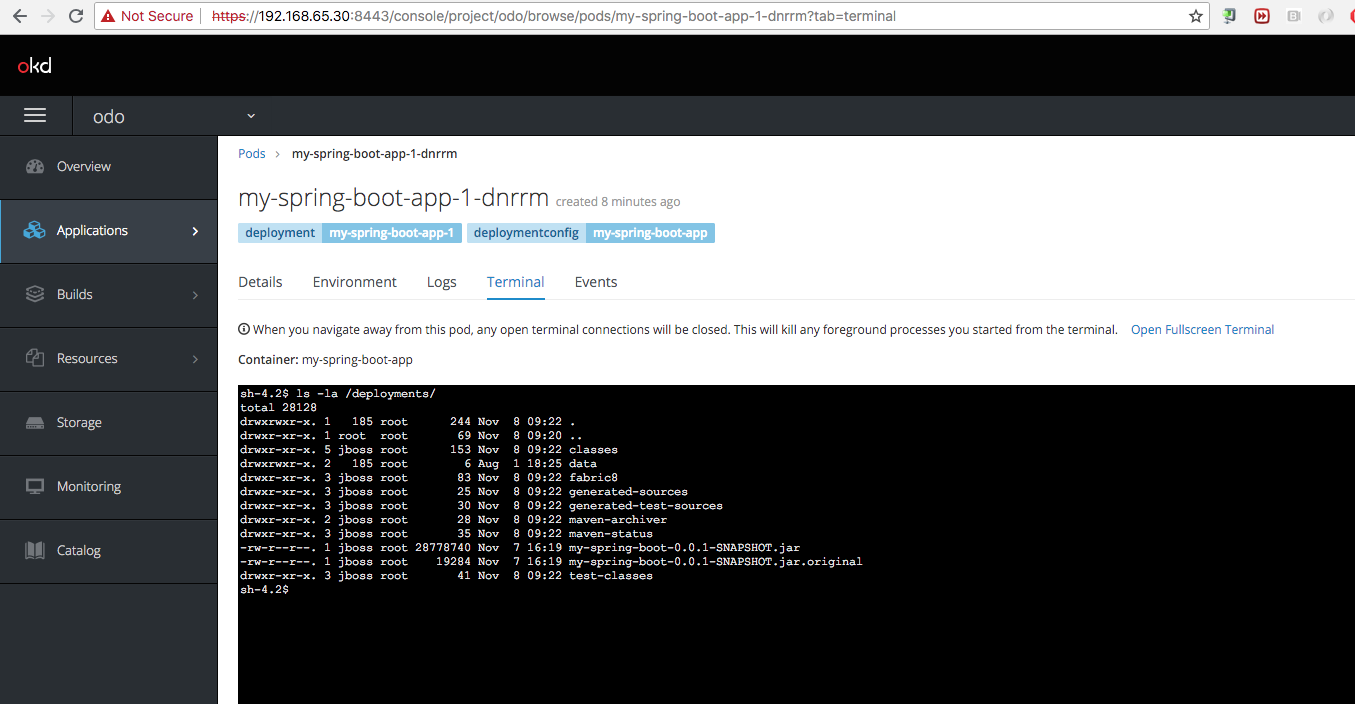Click the Applications cubes icon

click(x=35, y=231)
